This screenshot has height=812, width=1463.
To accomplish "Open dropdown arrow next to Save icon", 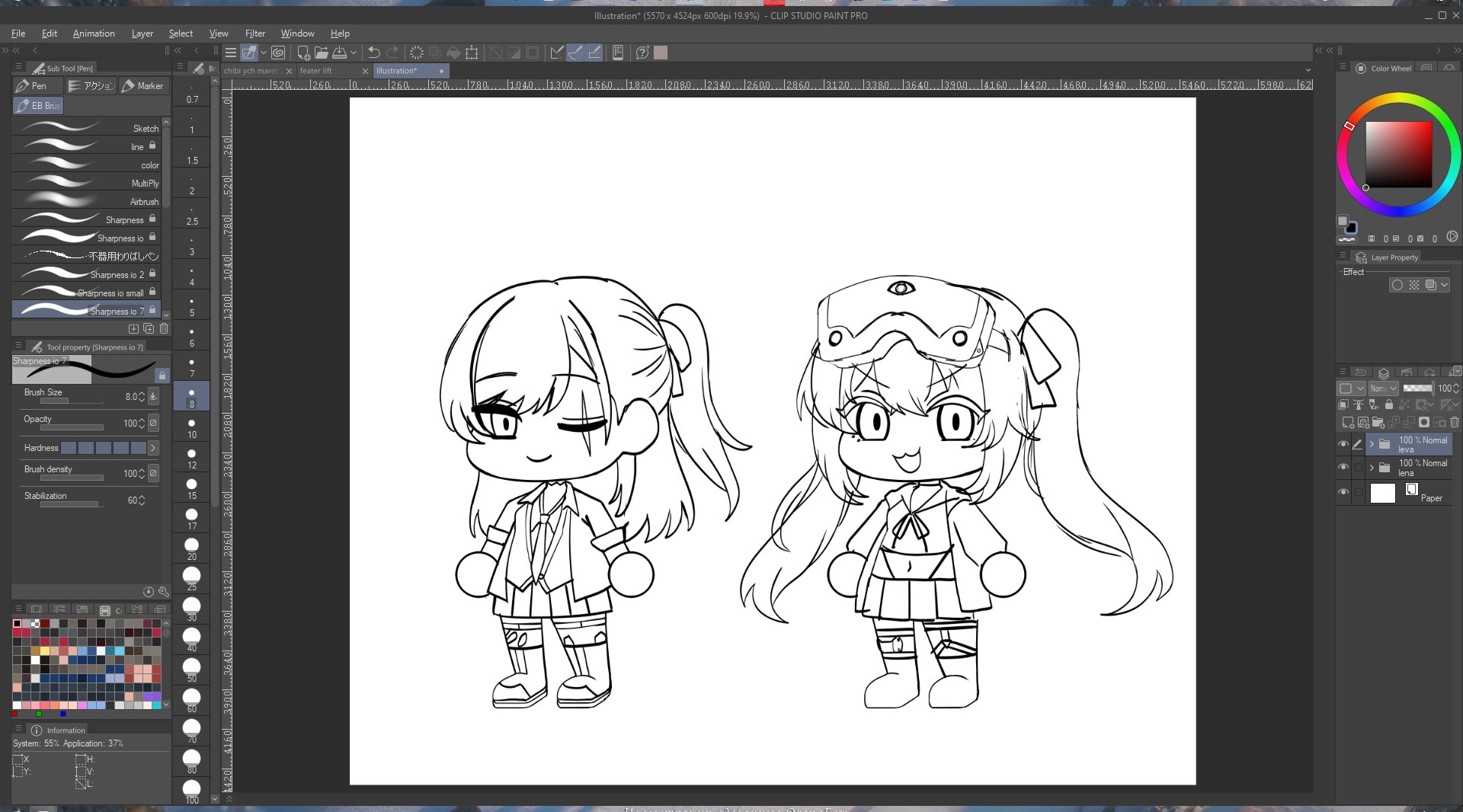I will (x=354, y=53).
